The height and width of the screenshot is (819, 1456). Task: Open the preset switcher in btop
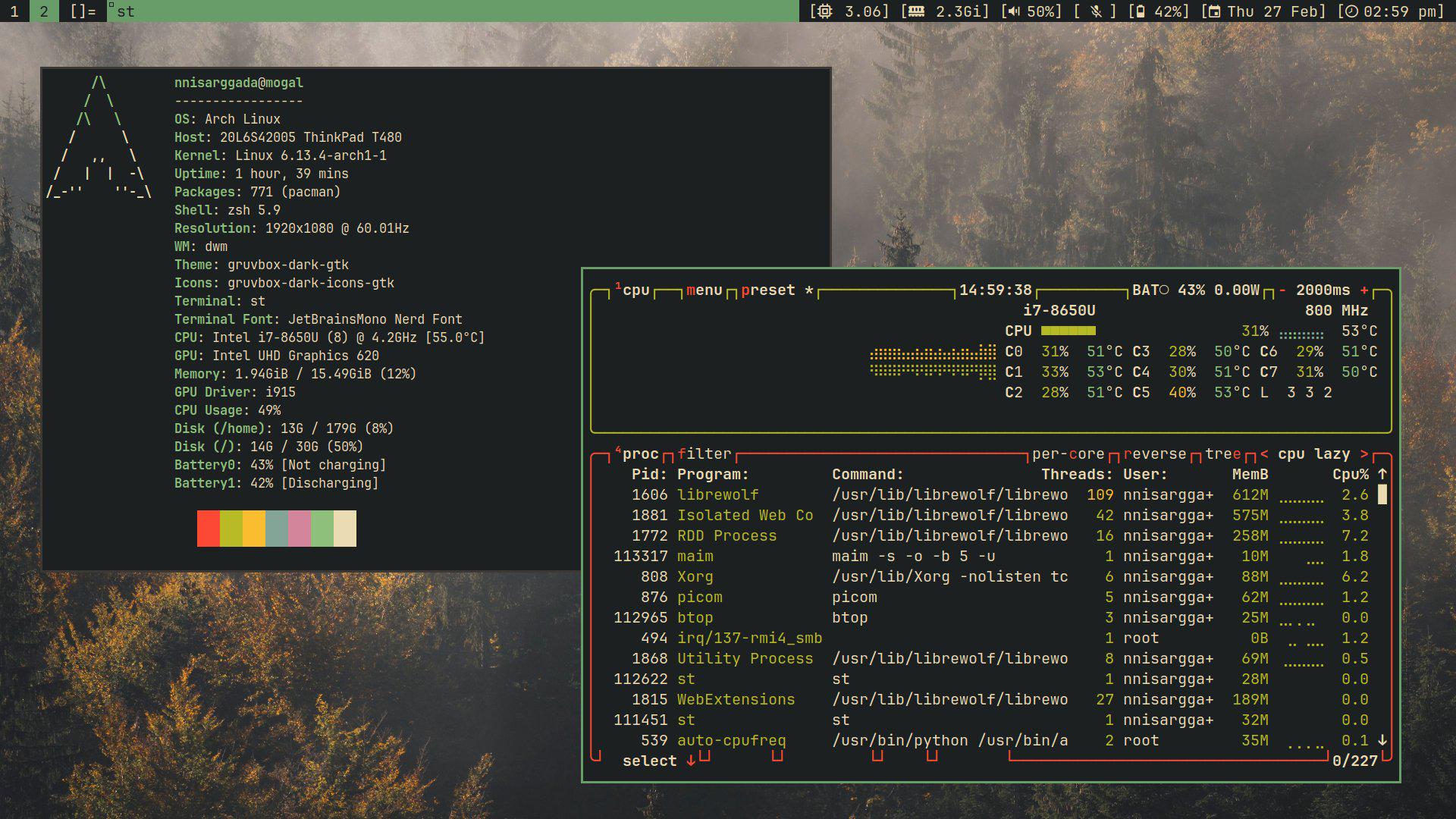tap(768, 290)
